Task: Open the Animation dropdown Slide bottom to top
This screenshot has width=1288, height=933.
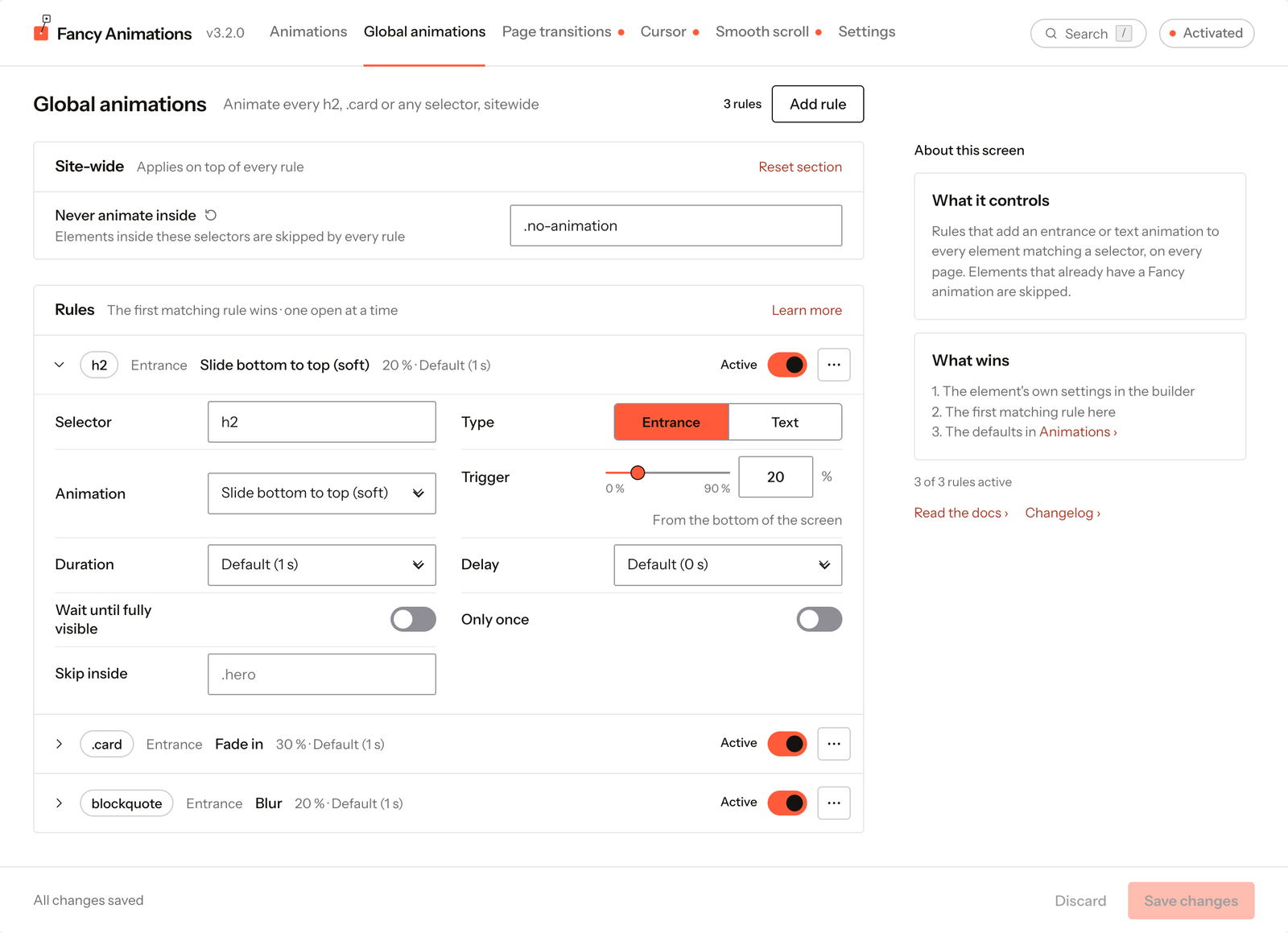Action: pos(322,493)
